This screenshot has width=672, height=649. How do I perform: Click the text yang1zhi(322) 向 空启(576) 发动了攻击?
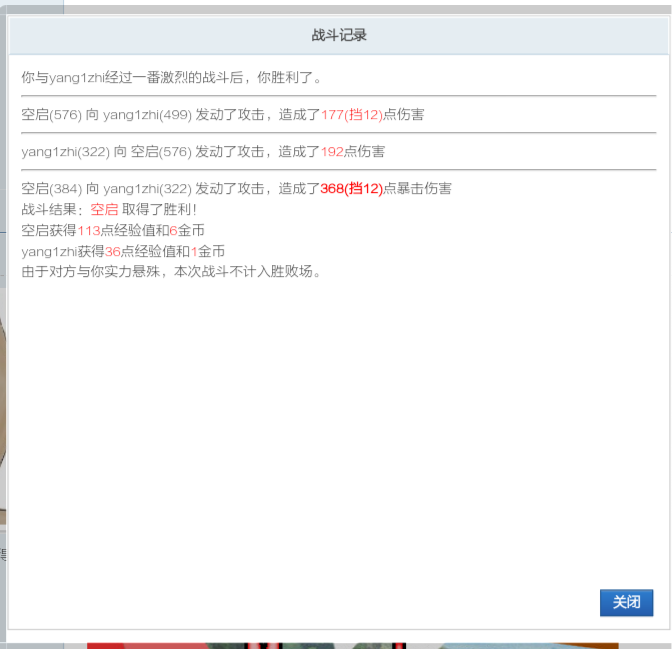pos(143,152)
